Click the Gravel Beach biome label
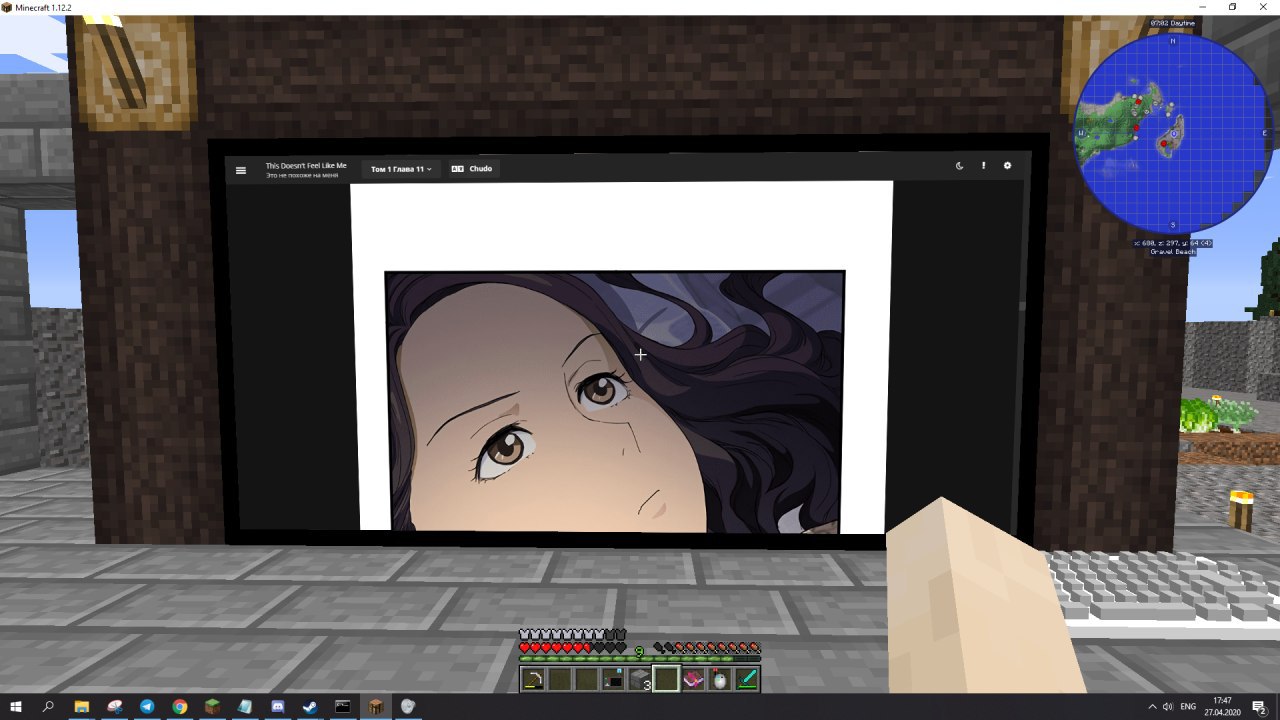This screenshot has width=1280, height=720. (x=1172, y=252)
